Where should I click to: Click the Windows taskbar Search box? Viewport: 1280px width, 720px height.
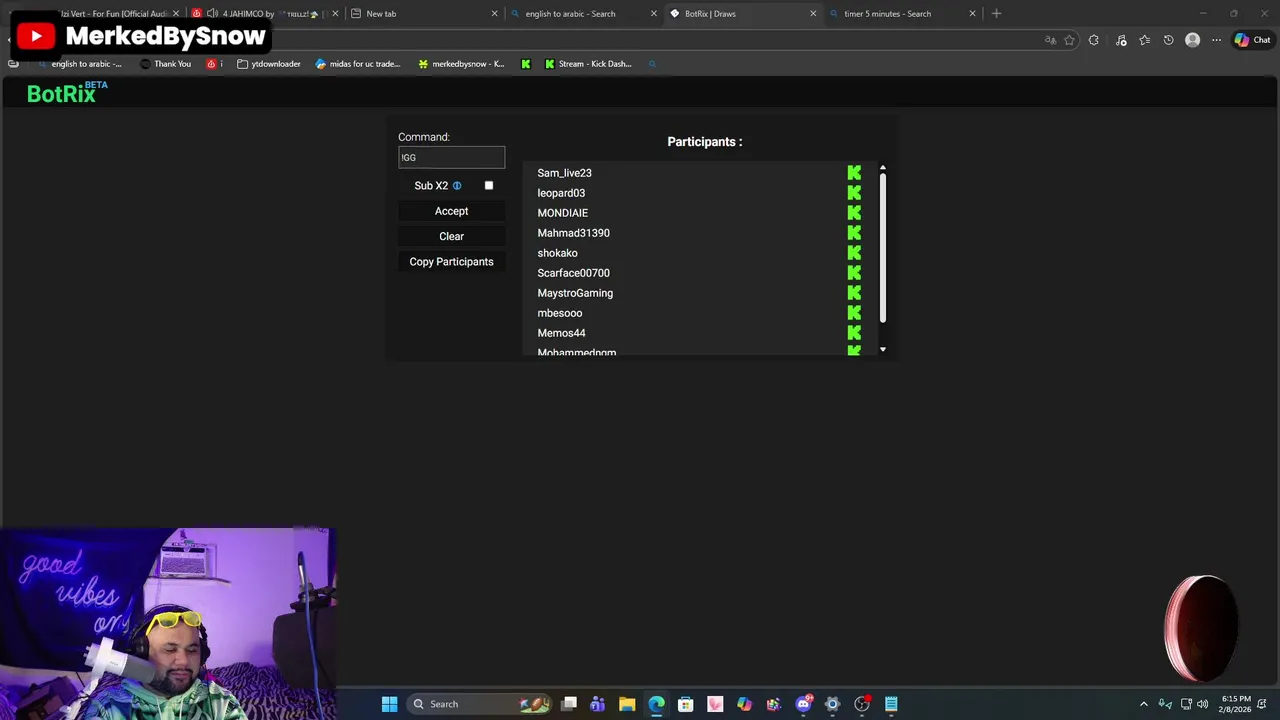(x=480, y=704)
